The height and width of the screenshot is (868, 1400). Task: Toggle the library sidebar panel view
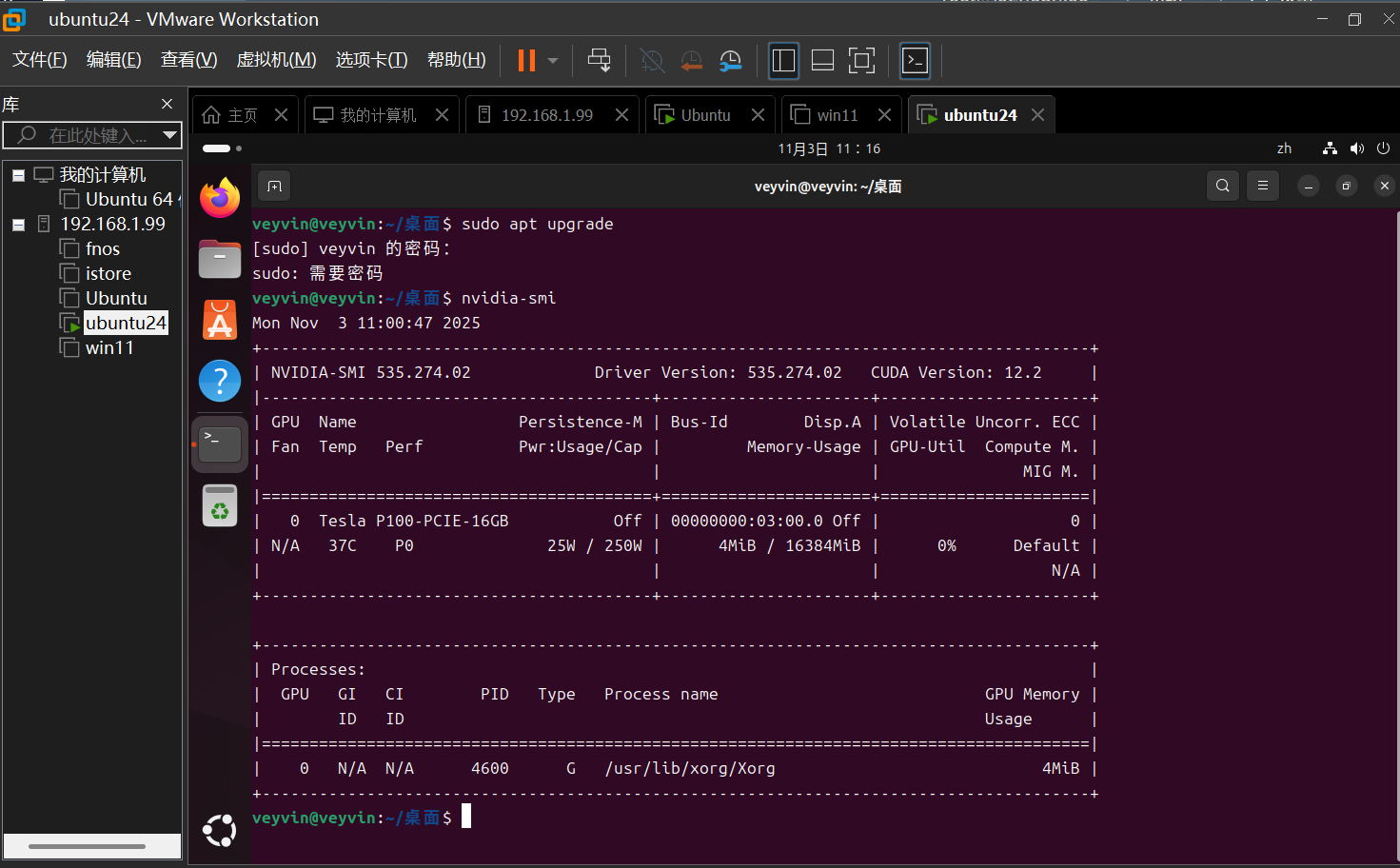pos(783,61)
